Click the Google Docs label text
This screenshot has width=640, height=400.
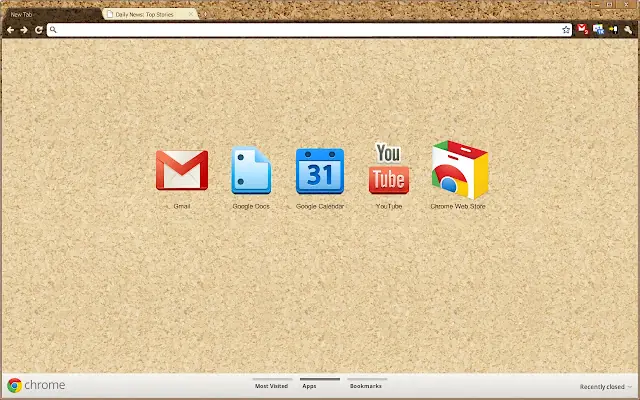tap(251, 206)
